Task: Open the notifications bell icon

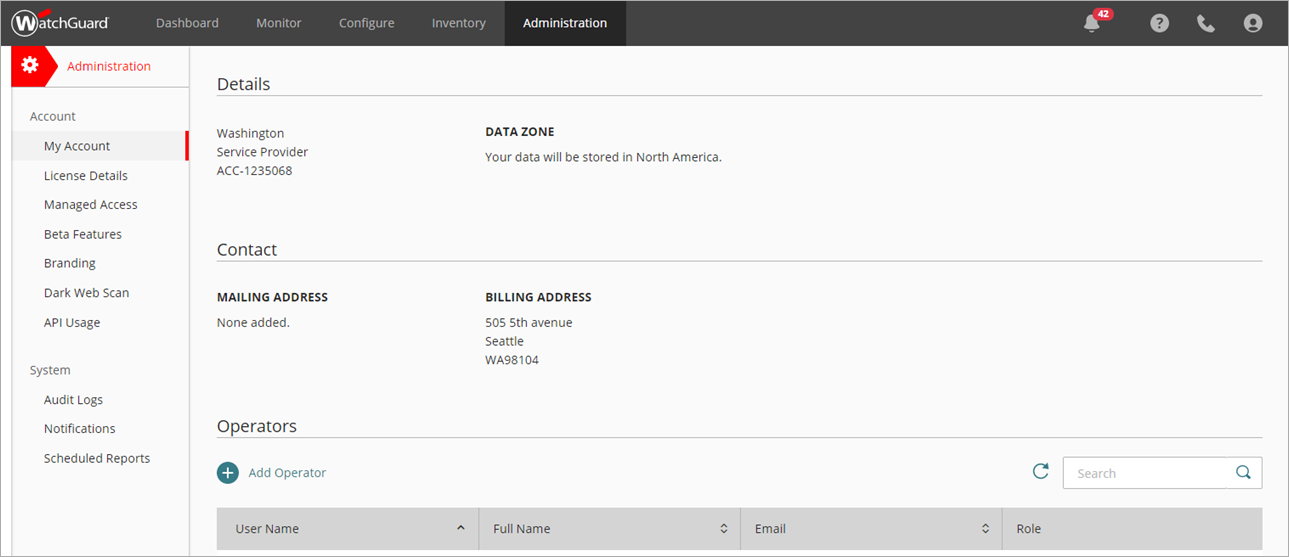Action: (x=1091, y=23)
